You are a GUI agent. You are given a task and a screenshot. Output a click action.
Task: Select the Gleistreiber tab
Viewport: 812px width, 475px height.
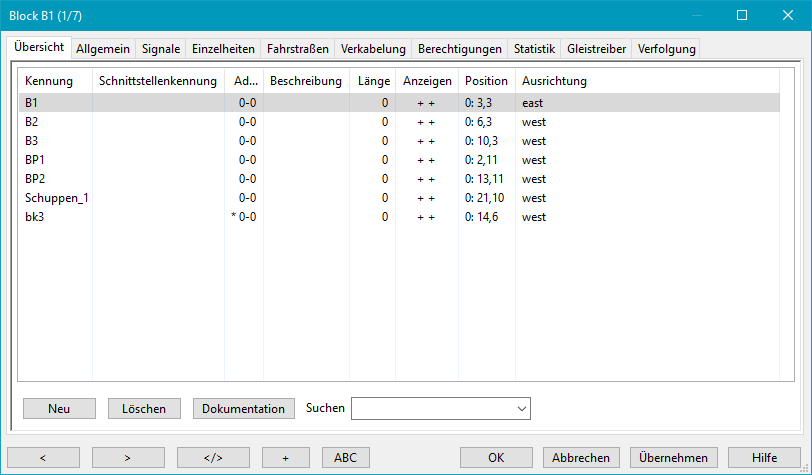pos(596,48)
